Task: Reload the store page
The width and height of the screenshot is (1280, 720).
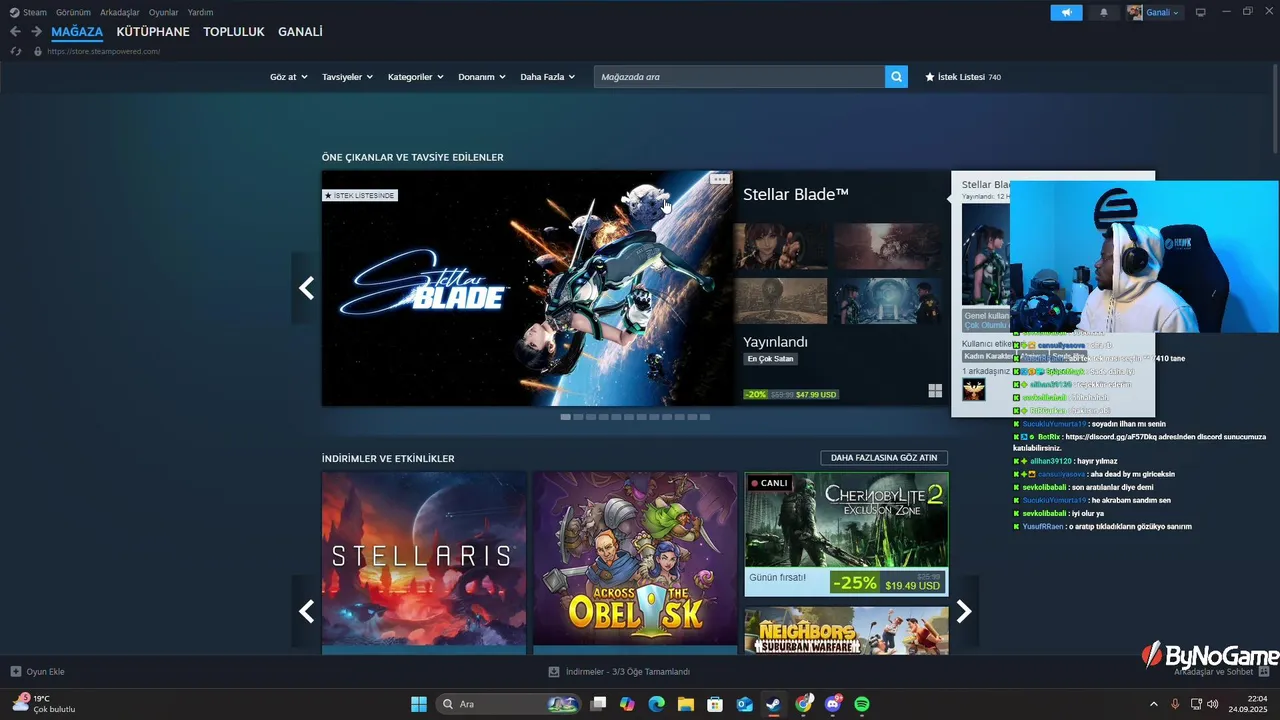Action: (x=16, y=51)
